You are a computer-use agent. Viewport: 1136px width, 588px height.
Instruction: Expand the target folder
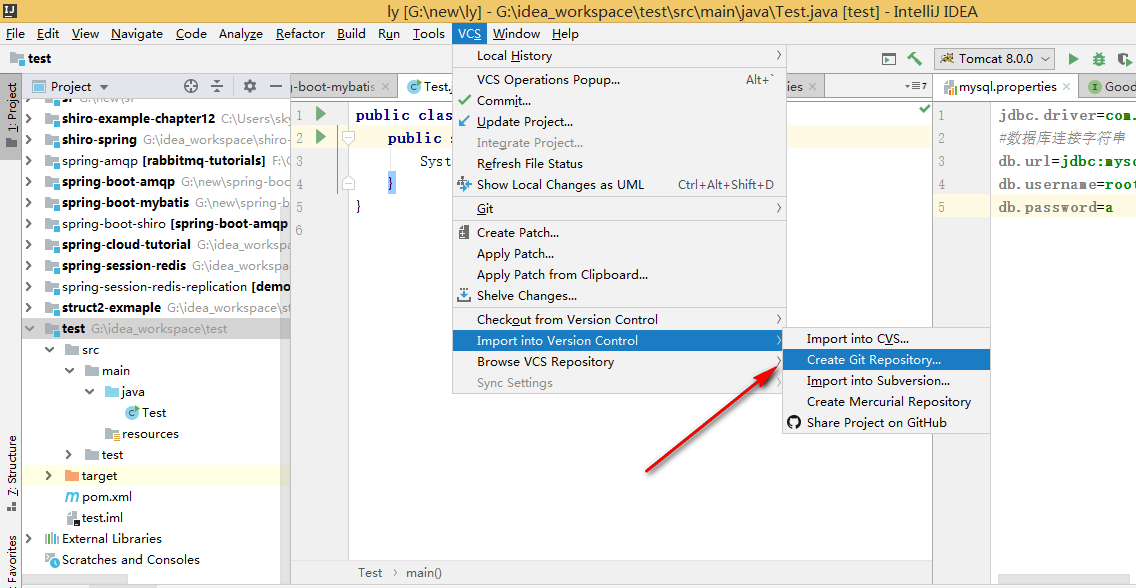(49, 476)
